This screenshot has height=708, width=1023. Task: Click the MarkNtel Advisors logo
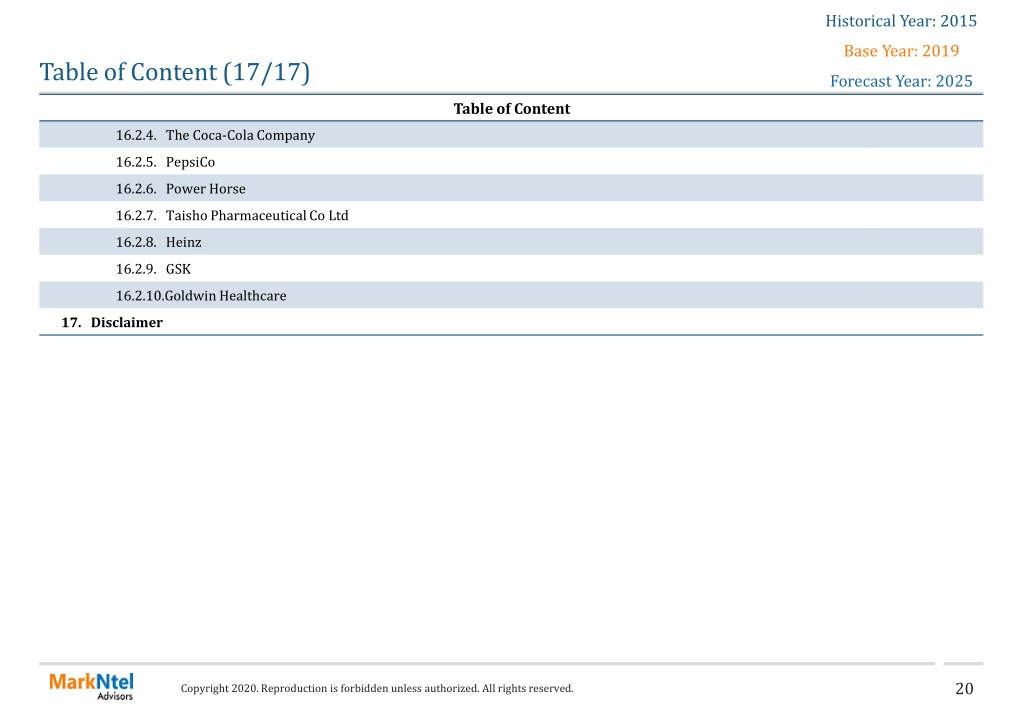click(x=91, y=686)
